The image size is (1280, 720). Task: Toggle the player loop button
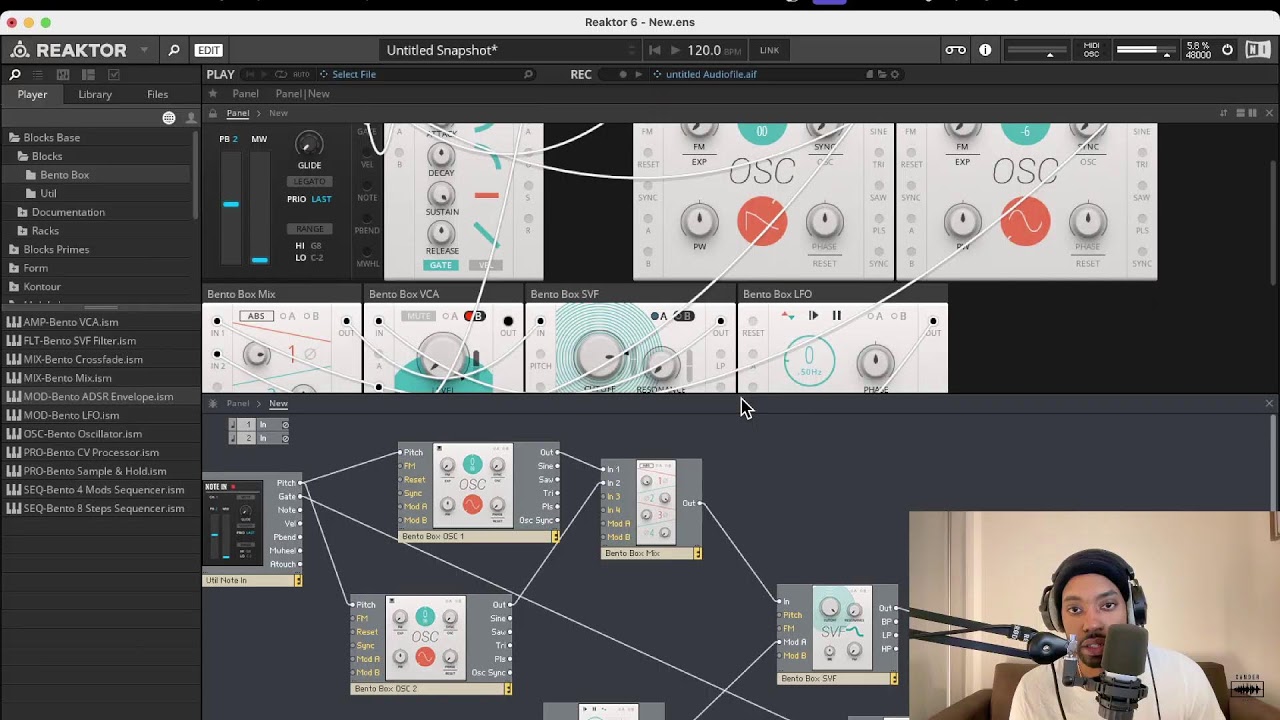click(x=281, y=74)
